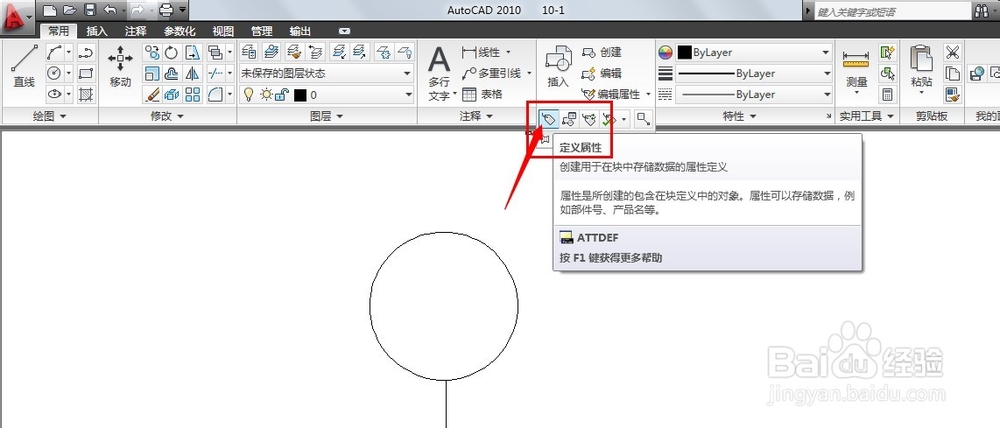Switch to the View (视图) ribbon tab
Viewport: 1000px width, 428px height.
click(223, 31)
